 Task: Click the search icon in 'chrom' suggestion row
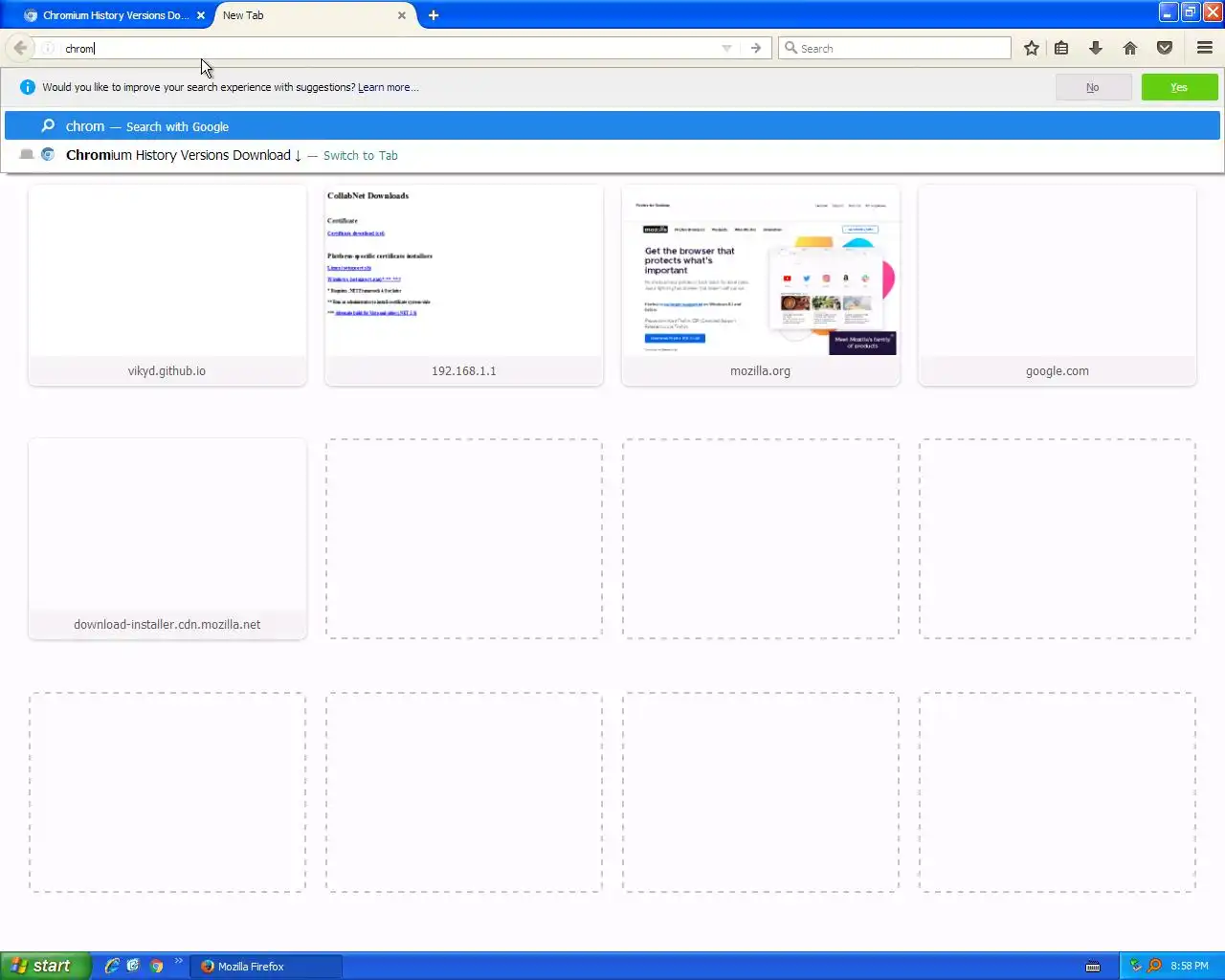pos(48,125)
